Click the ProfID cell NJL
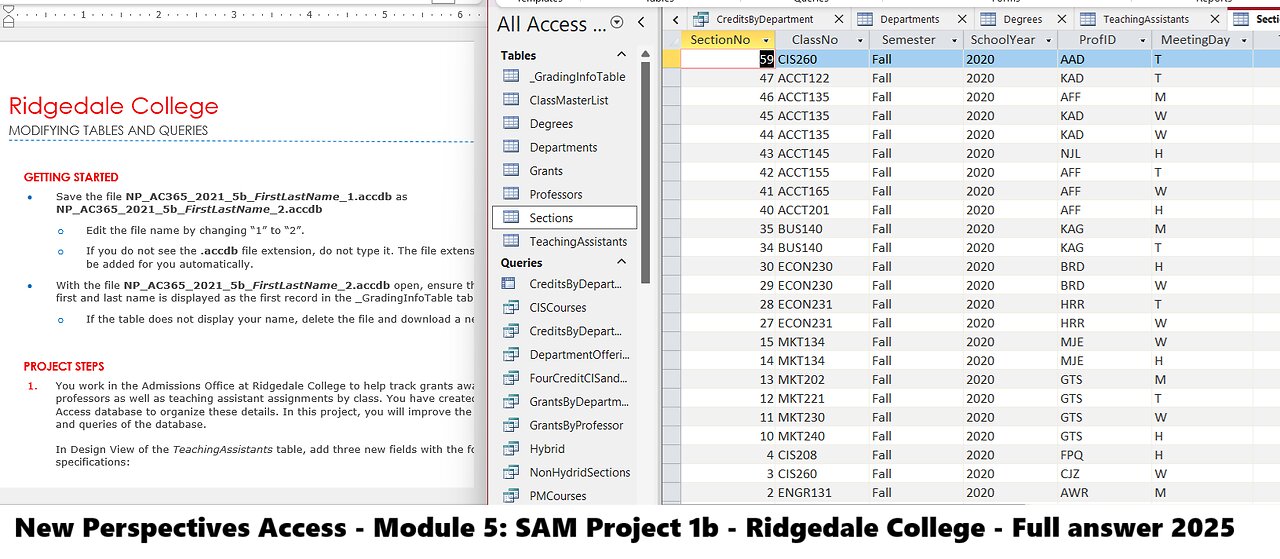This screenshot has width=1280, height=559. click(1104, 153)
